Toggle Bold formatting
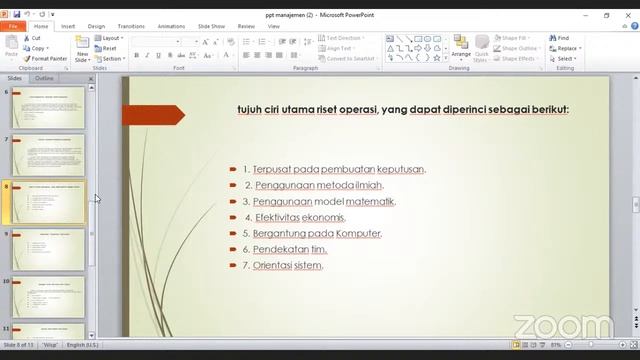640x360 pixels. point(136,55)
